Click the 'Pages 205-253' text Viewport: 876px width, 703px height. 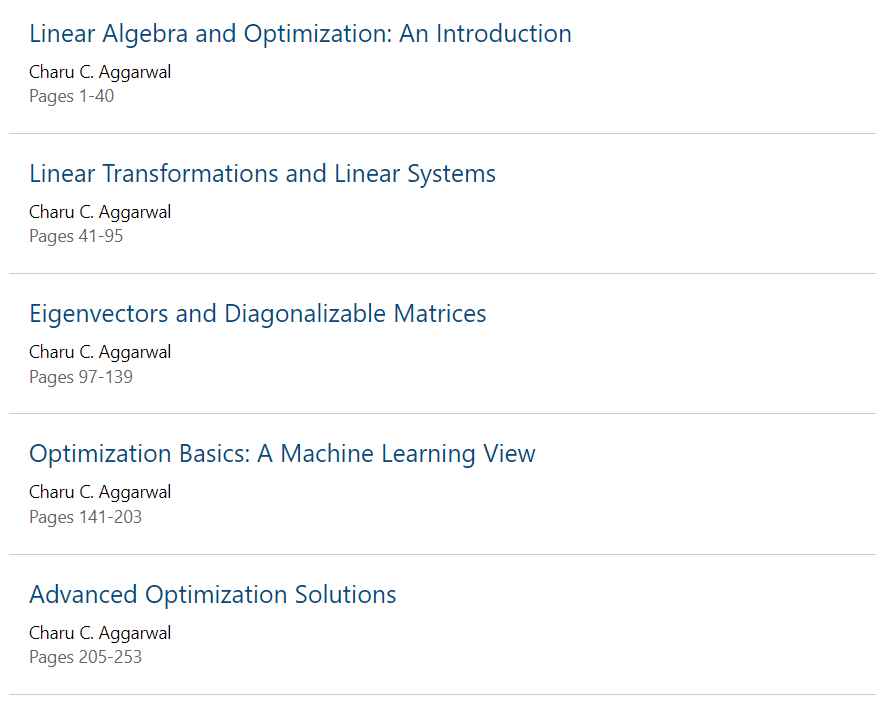click(x=85, y=657)
